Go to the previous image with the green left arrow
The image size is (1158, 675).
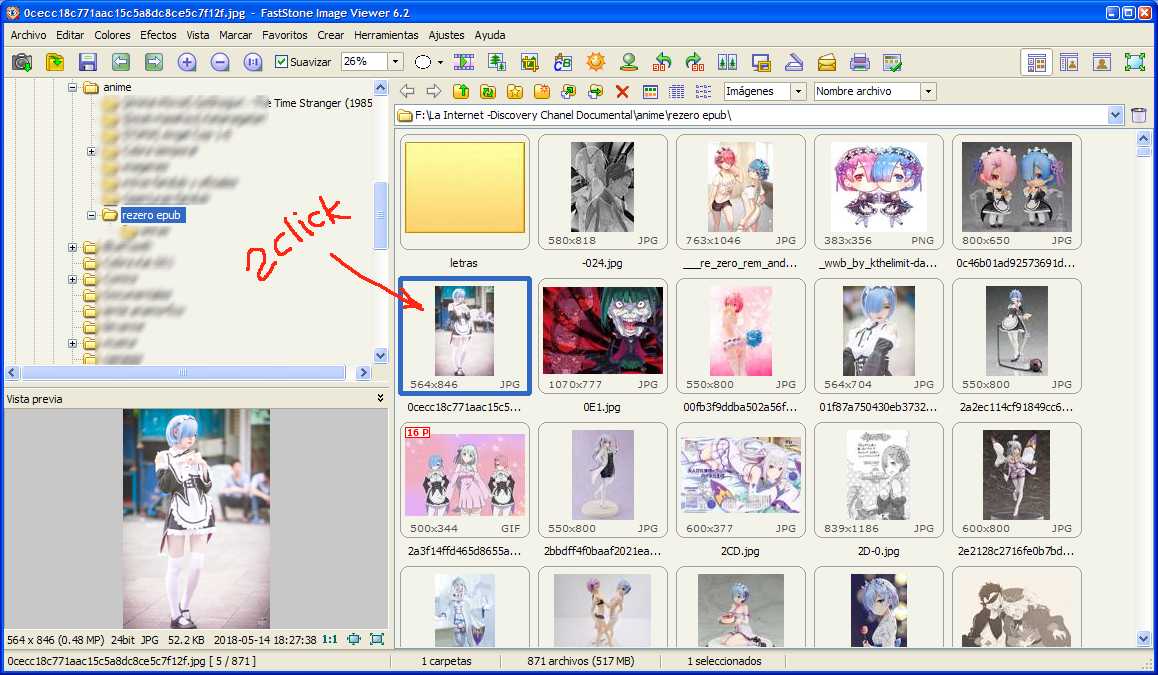click(120, 63)
